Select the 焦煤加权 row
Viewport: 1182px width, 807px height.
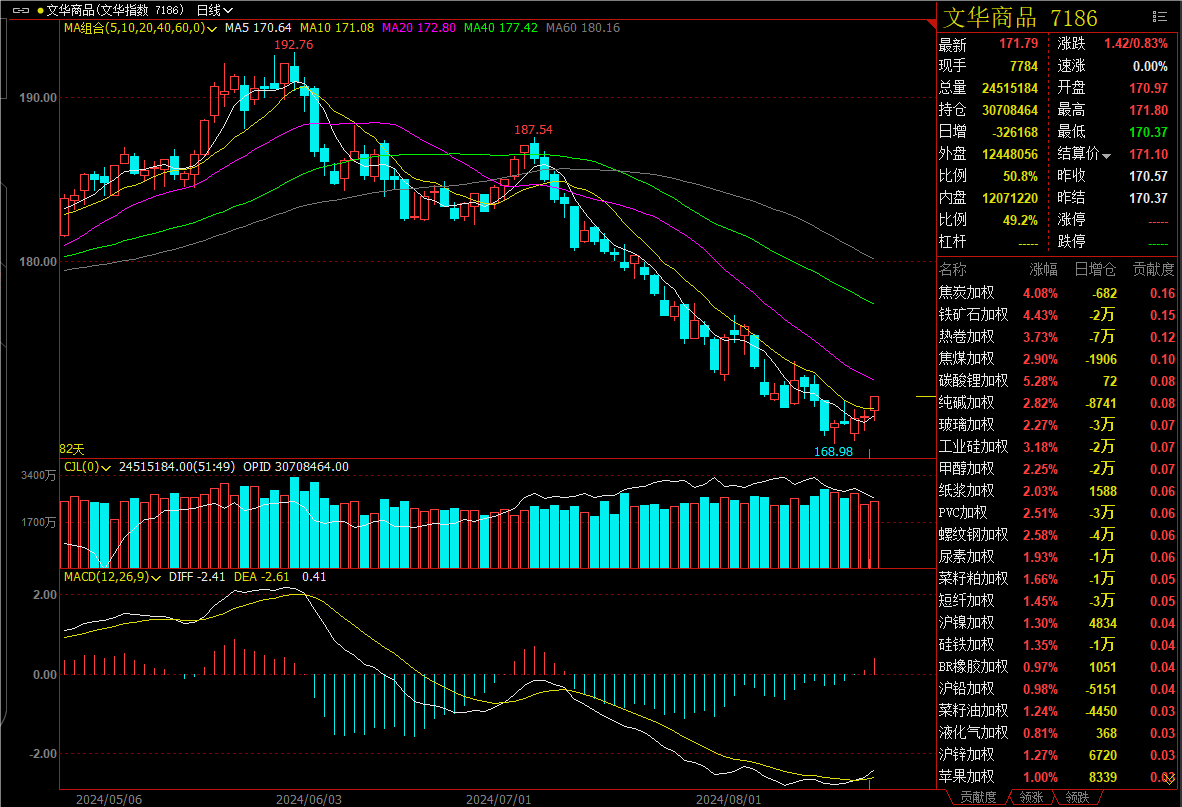click(1057, 359)
